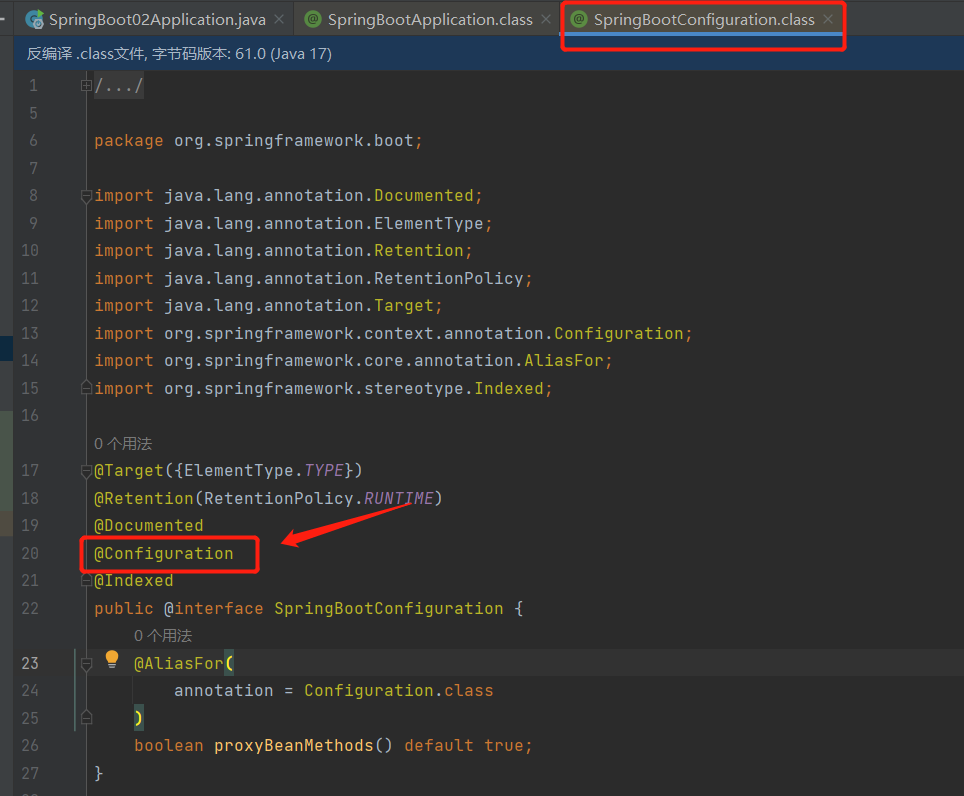
Task: Click line number 23 in the gutter
Action: 30,664
